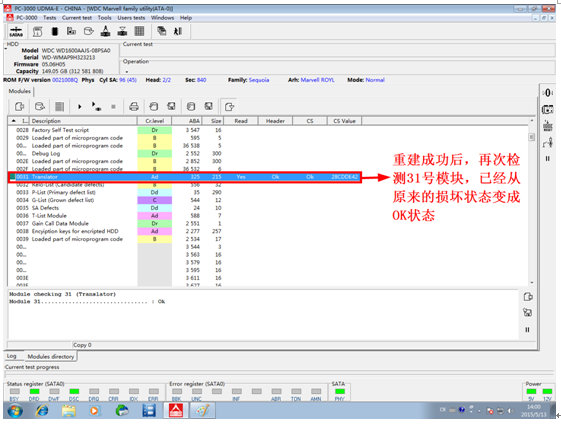Click the running figure icon in top toolbar
The width and height of the screenshot is (561, 424).
(x=178, y=31)
